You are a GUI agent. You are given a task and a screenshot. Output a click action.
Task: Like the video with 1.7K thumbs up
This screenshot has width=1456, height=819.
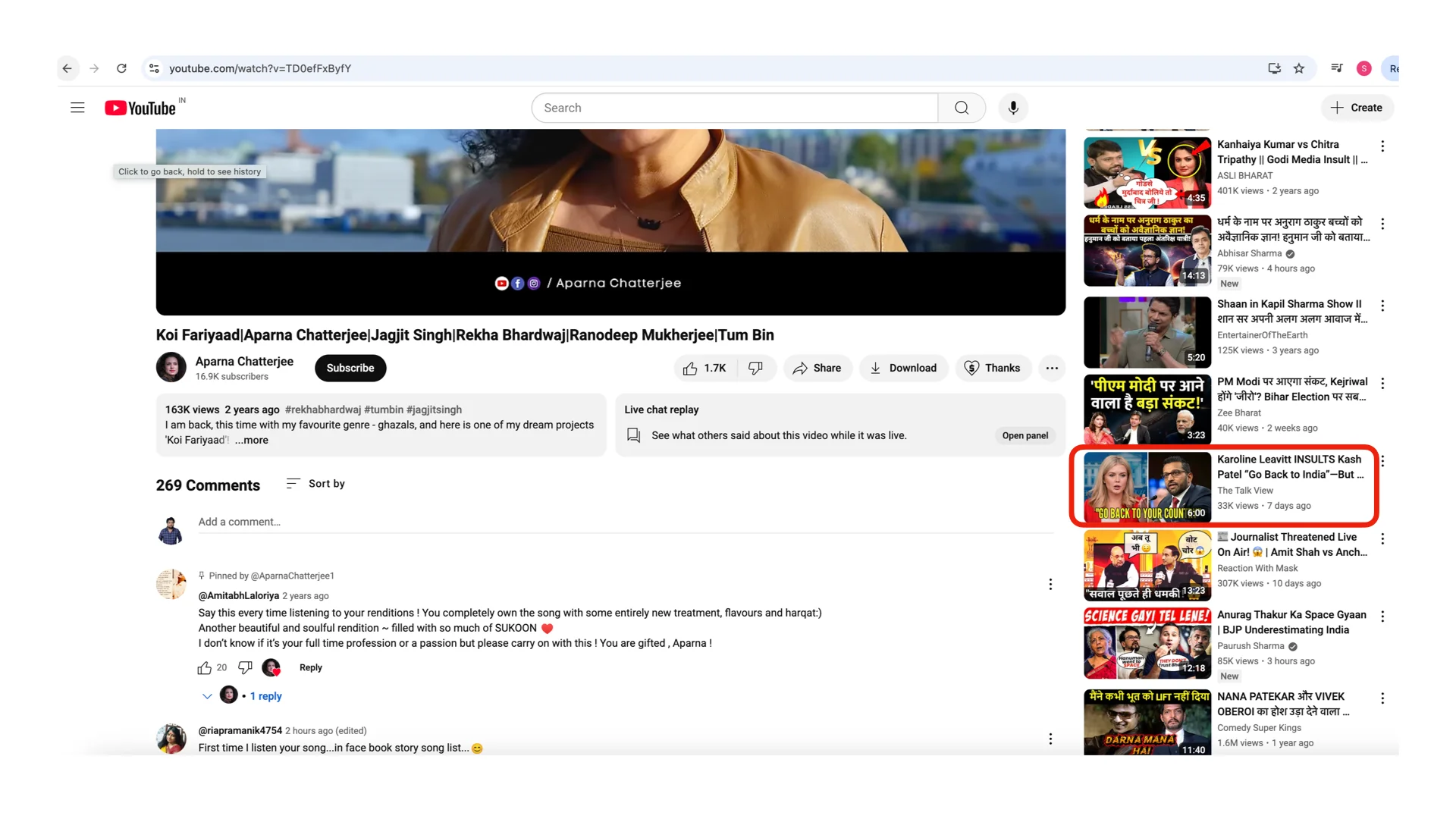[704, 368]
